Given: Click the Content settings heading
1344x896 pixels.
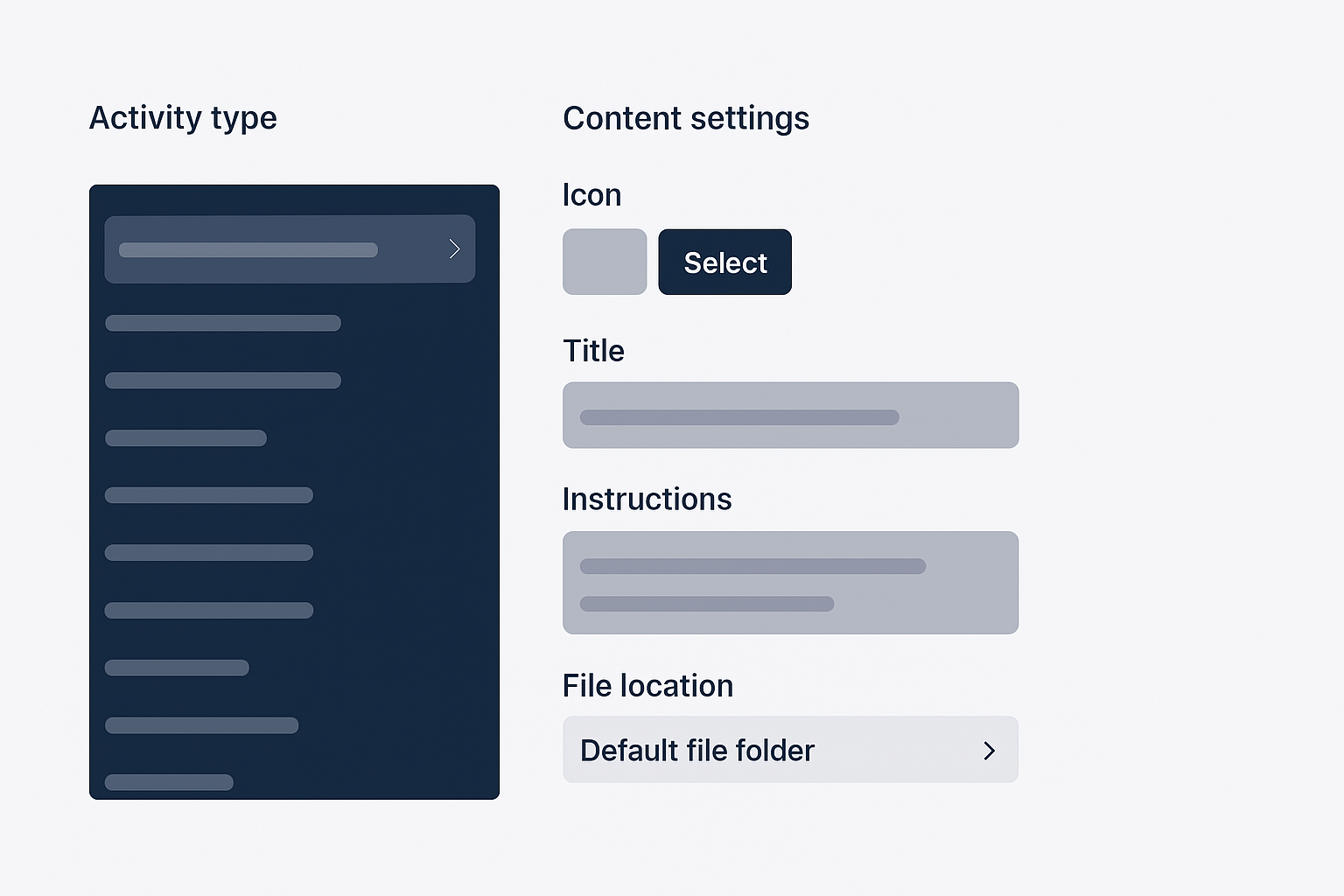Looking at the screenshot, I should click(x=686, y=118).
